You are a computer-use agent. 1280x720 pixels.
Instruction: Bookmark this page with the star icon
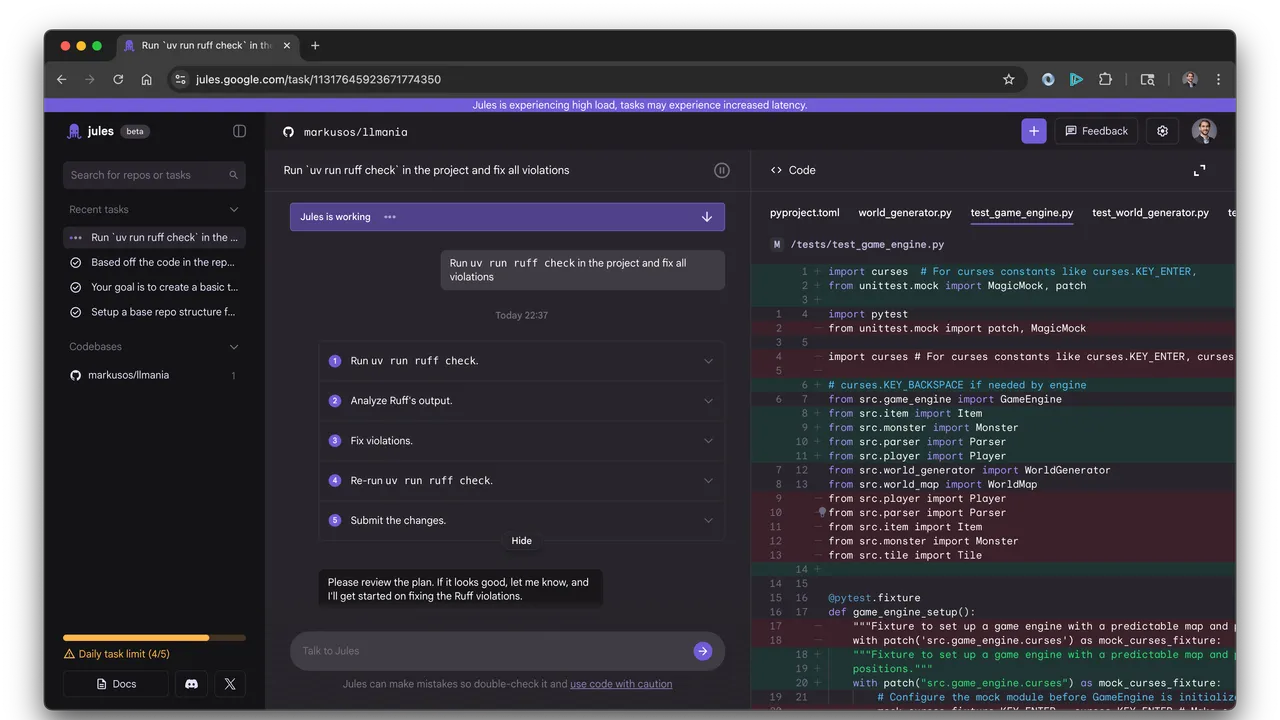click(x=1009, y=79)
